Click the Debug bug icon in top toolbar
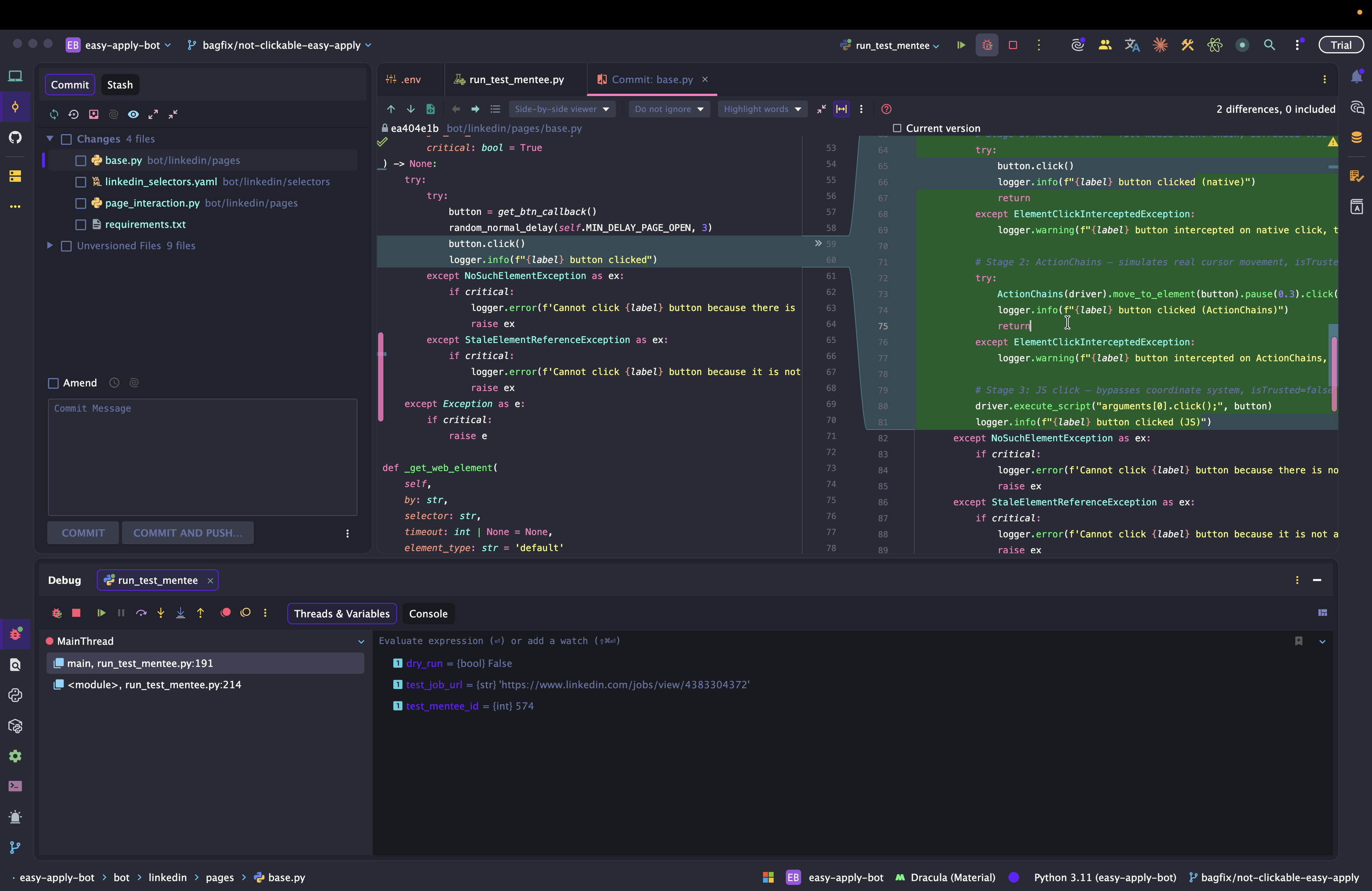1372x891 pixels. 987,45
